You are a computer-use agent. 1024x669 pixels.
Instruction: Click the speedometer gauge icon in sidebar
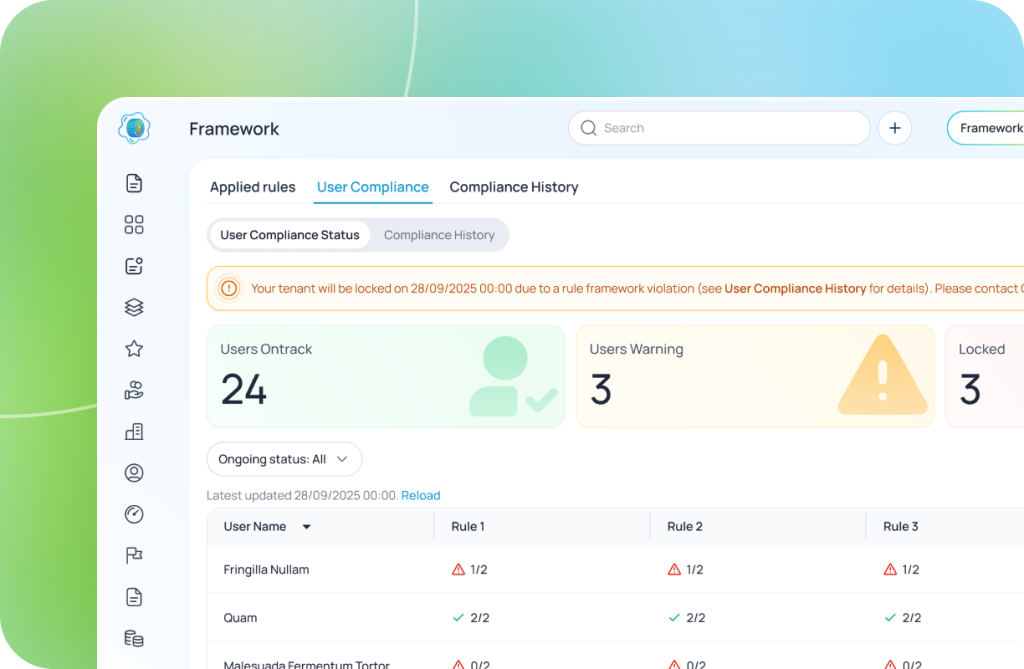point(134,514)
